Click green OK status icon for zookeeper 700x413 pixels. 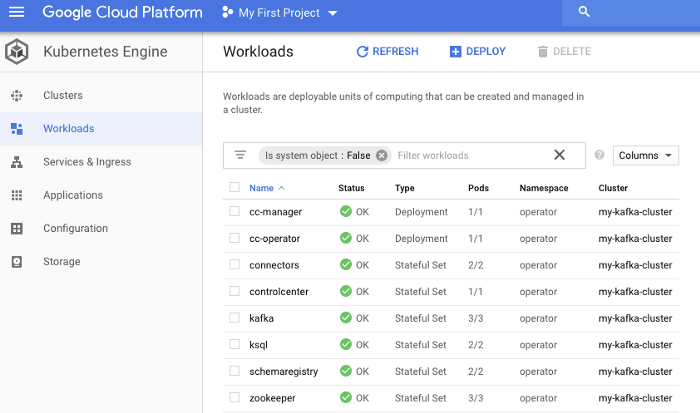pos(346,397)
